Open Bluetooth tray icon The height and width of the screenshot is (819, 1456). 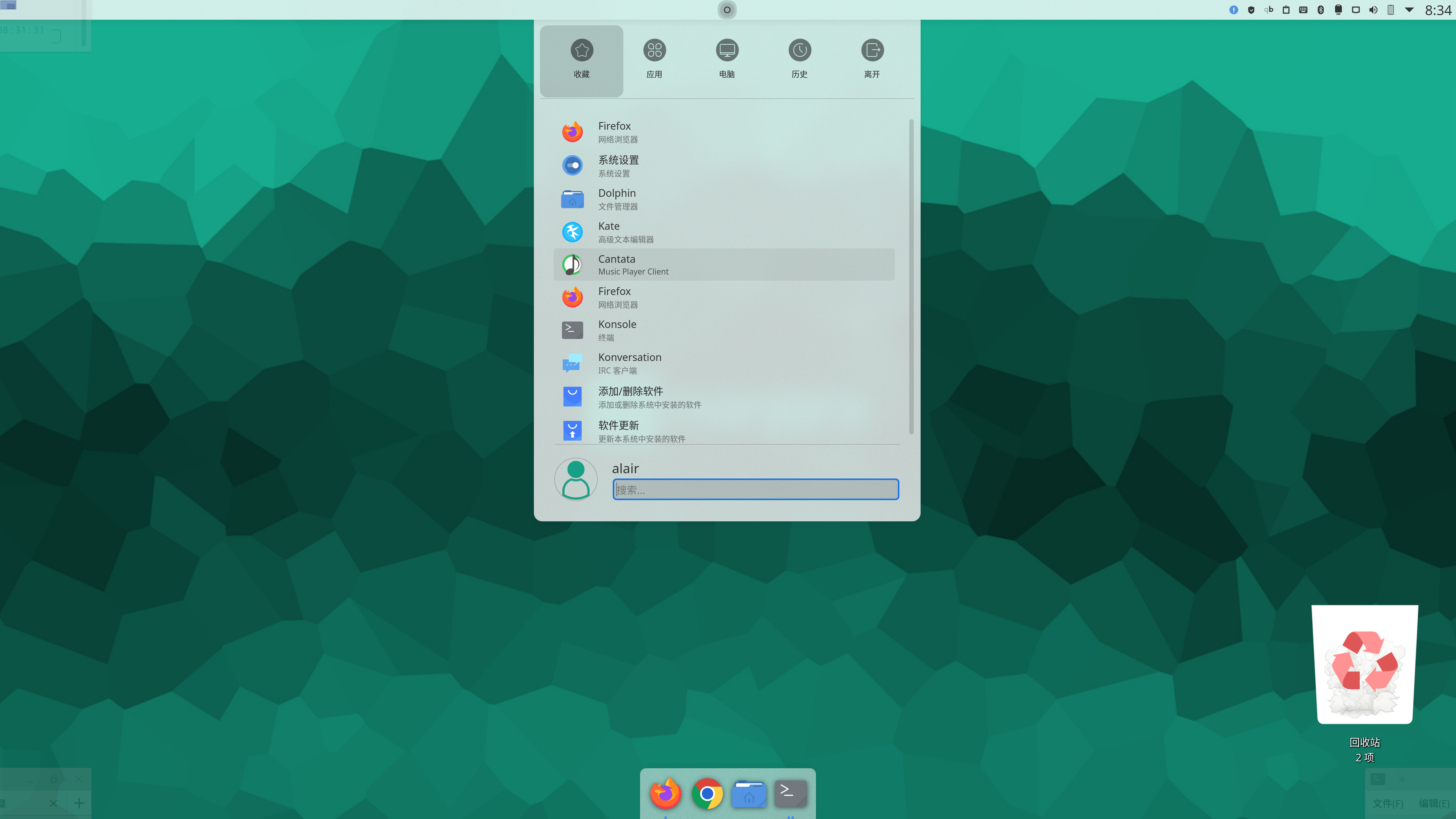[1321, 9]
